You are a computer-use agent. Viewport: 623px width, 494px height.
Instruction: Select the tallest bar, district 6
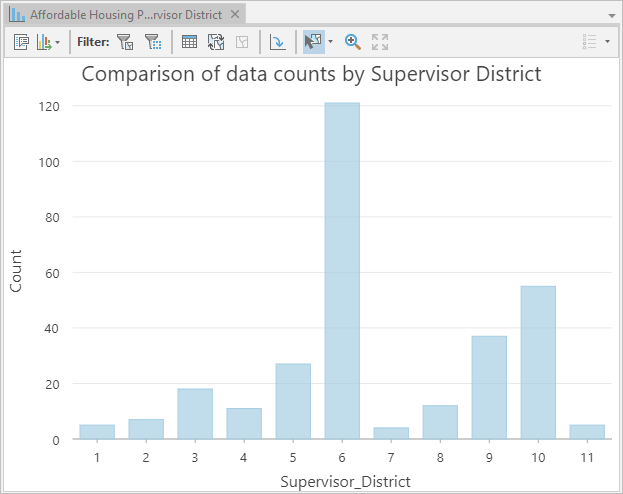342,271
